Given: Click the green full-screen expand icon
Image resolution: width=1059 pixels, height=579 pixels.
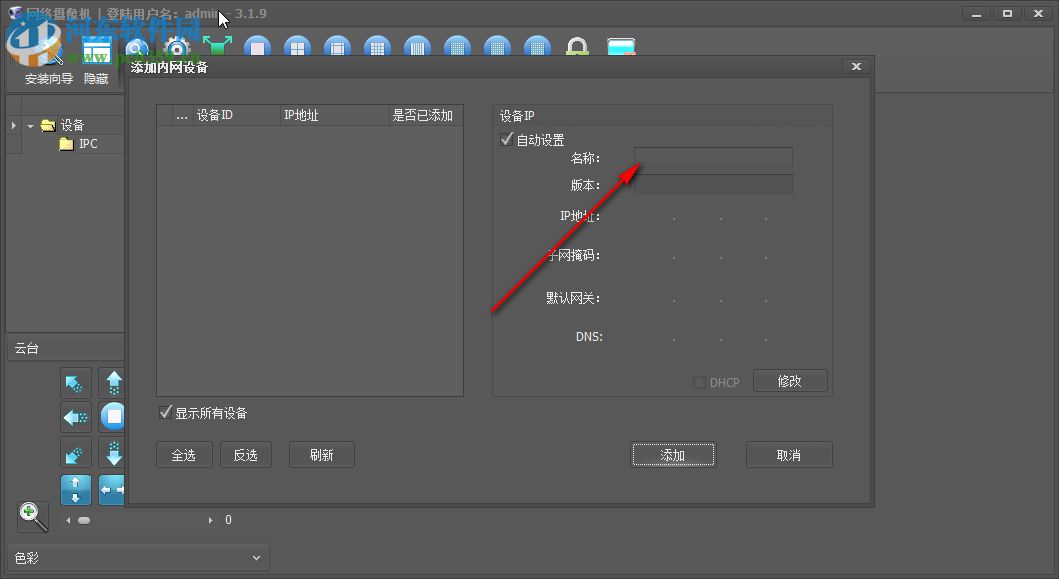Looking at the screenshot, I should pyautogui.click(x=218, y=44).
